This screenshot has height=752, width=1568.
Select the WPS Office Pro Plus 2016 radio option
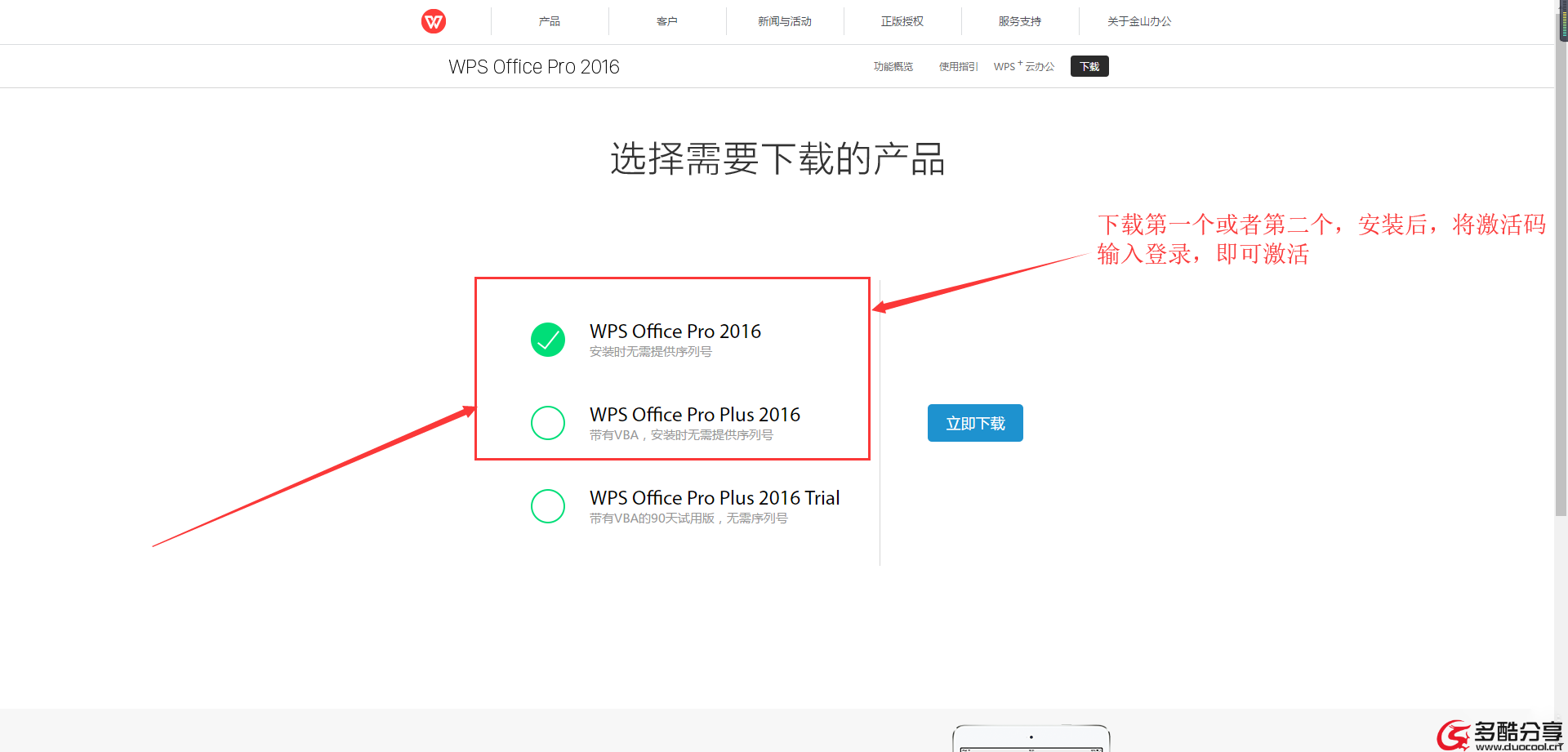tap(548, 423)
